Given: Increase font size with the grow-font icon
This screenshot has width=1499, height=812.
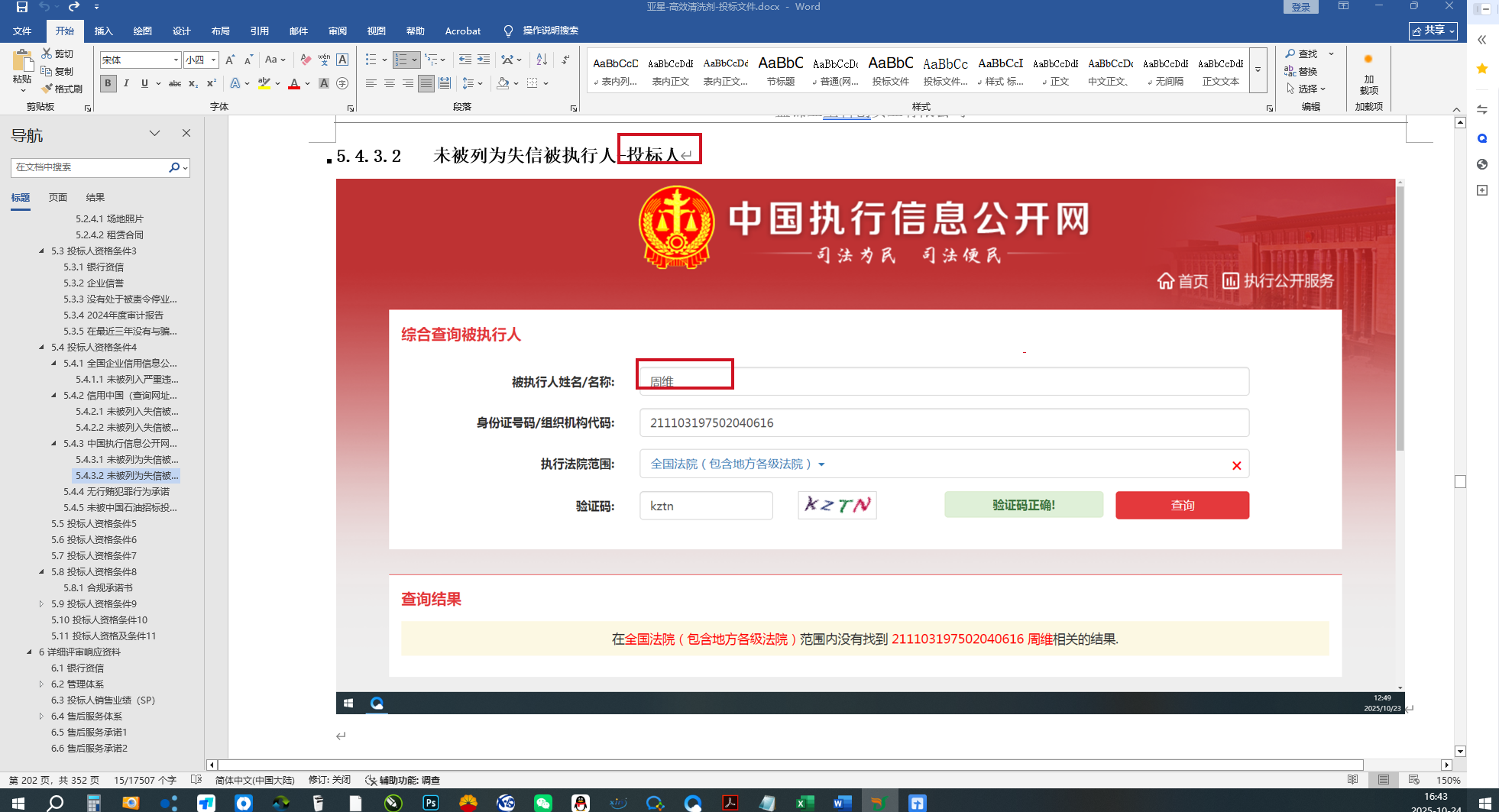Looking at the screenshot, I should [x=230, y=60].
